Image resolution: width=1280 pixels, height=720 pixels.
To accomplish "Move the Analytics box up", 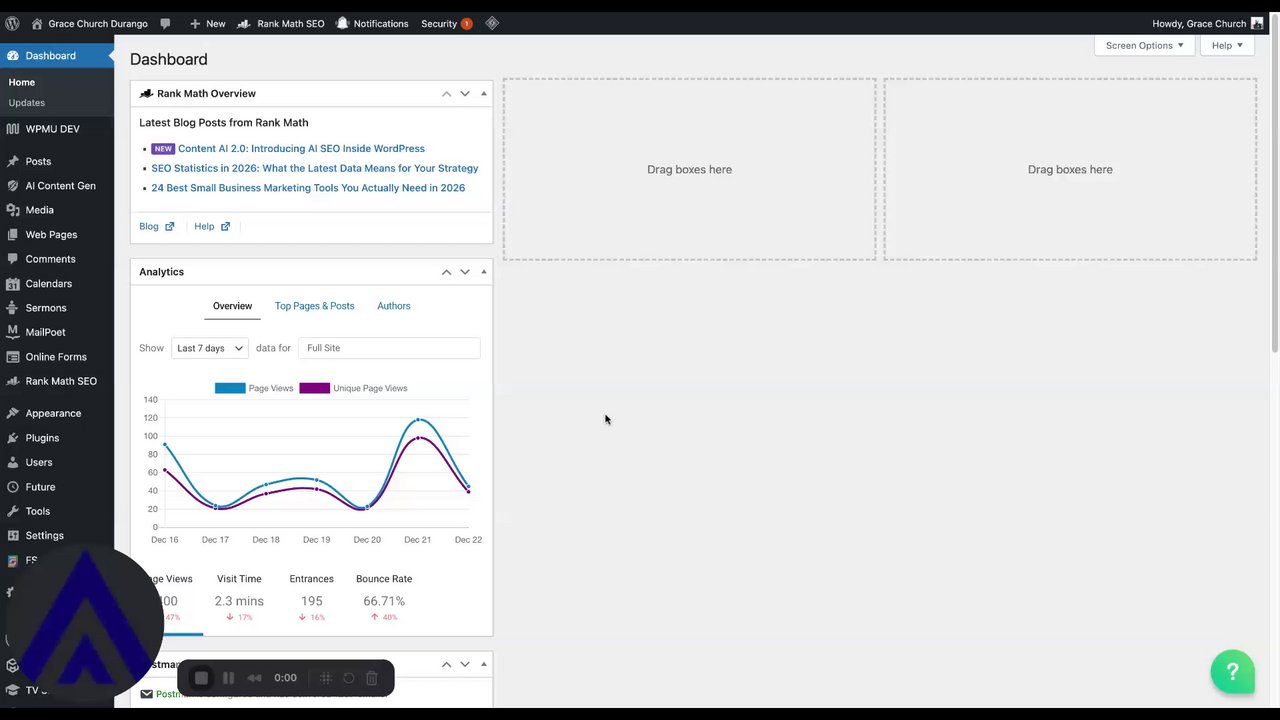I will point(446,272).
